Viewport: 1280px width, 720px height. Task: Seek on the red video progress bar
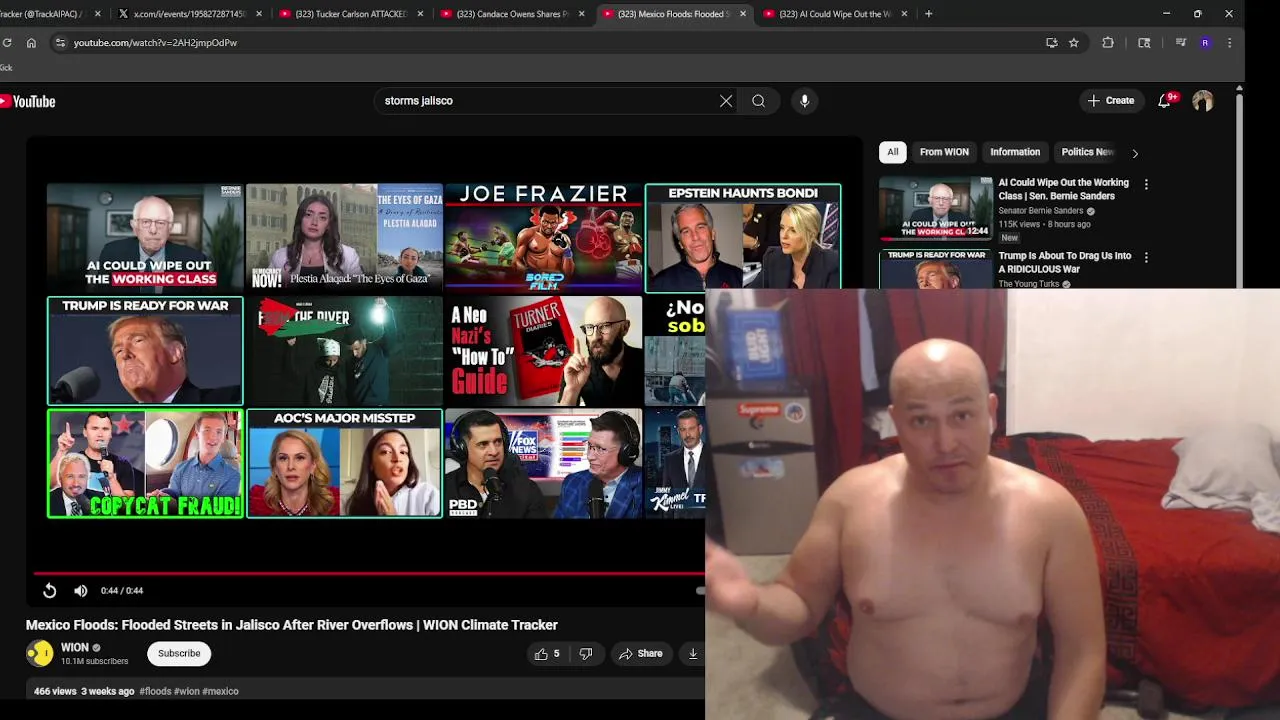[x=368, y=574]
